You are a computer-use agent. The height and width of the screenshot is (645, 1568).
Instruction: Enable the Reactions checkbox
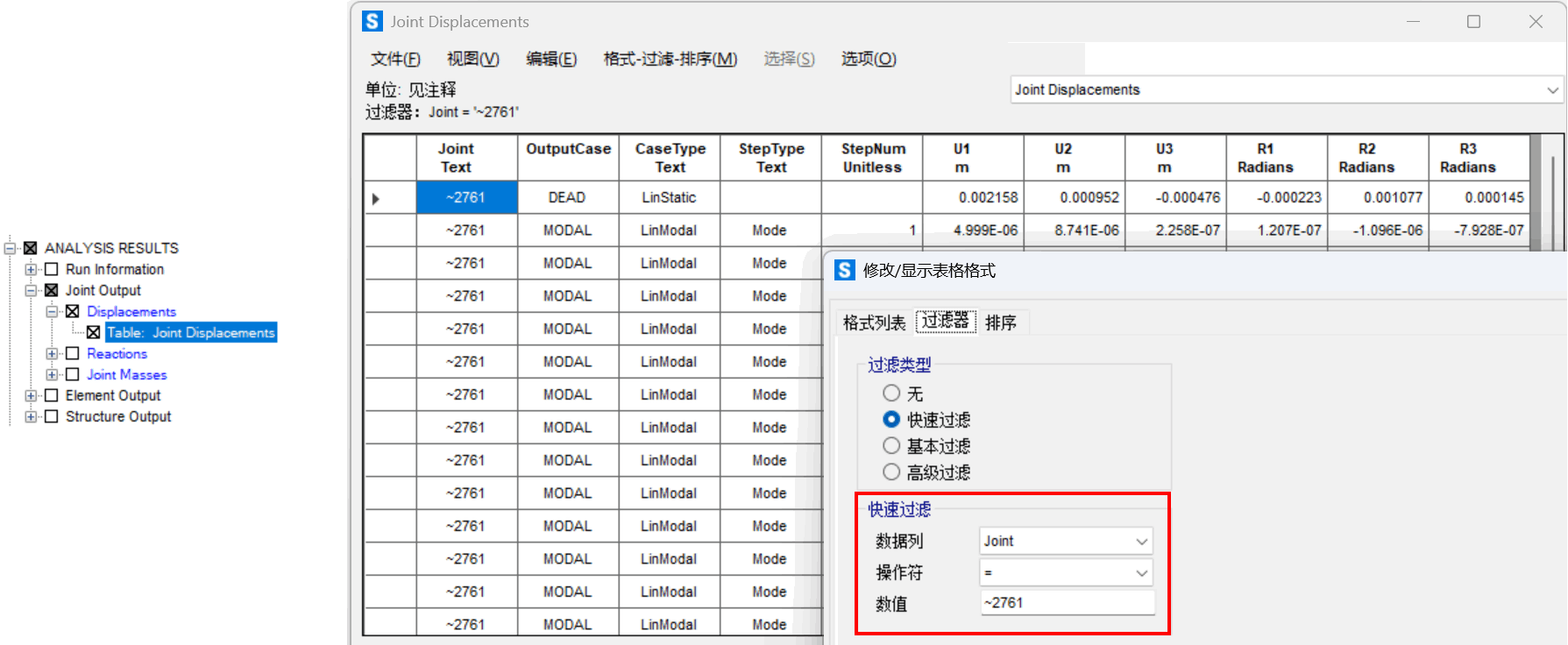pos(73,353)
